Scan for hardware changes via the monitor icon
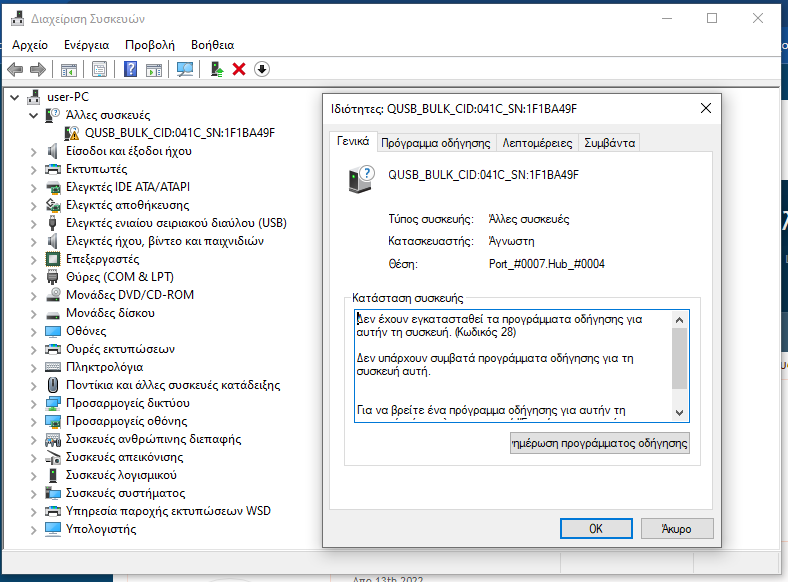Viewport: 788px width, 582px height. coord(185,69)
